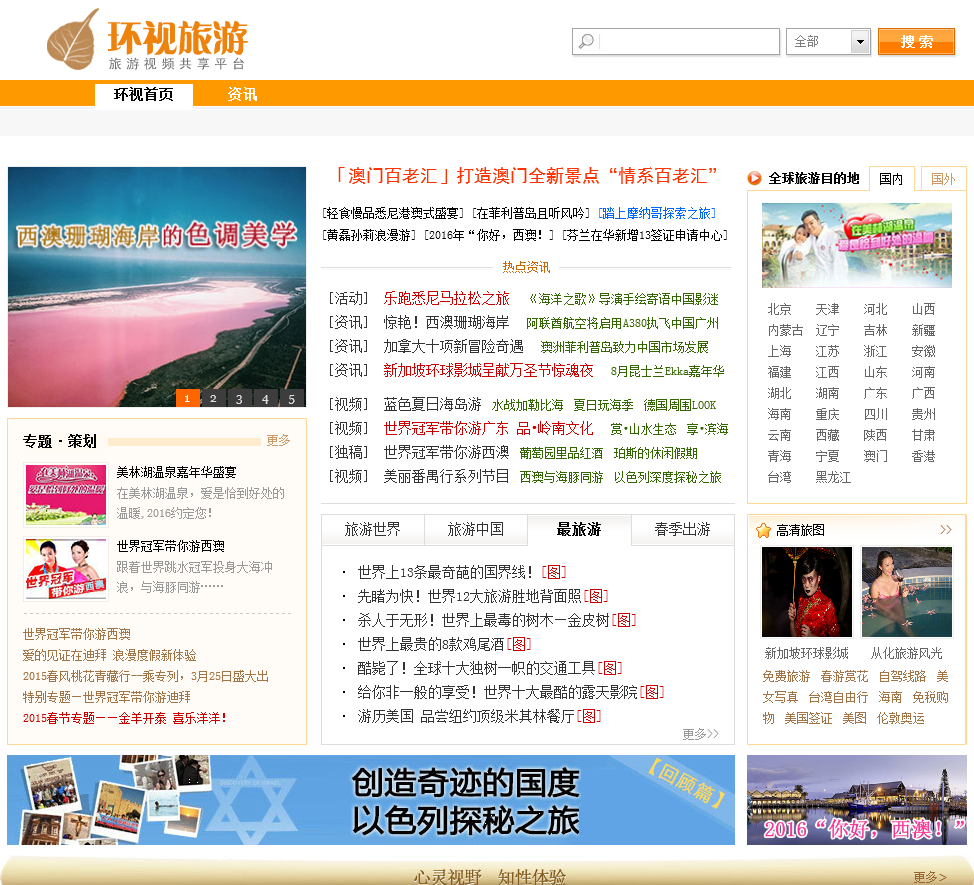Screen dimensions: 974x885
Task: Open the 环视首页 navigation tab
Action: [143, 94]
